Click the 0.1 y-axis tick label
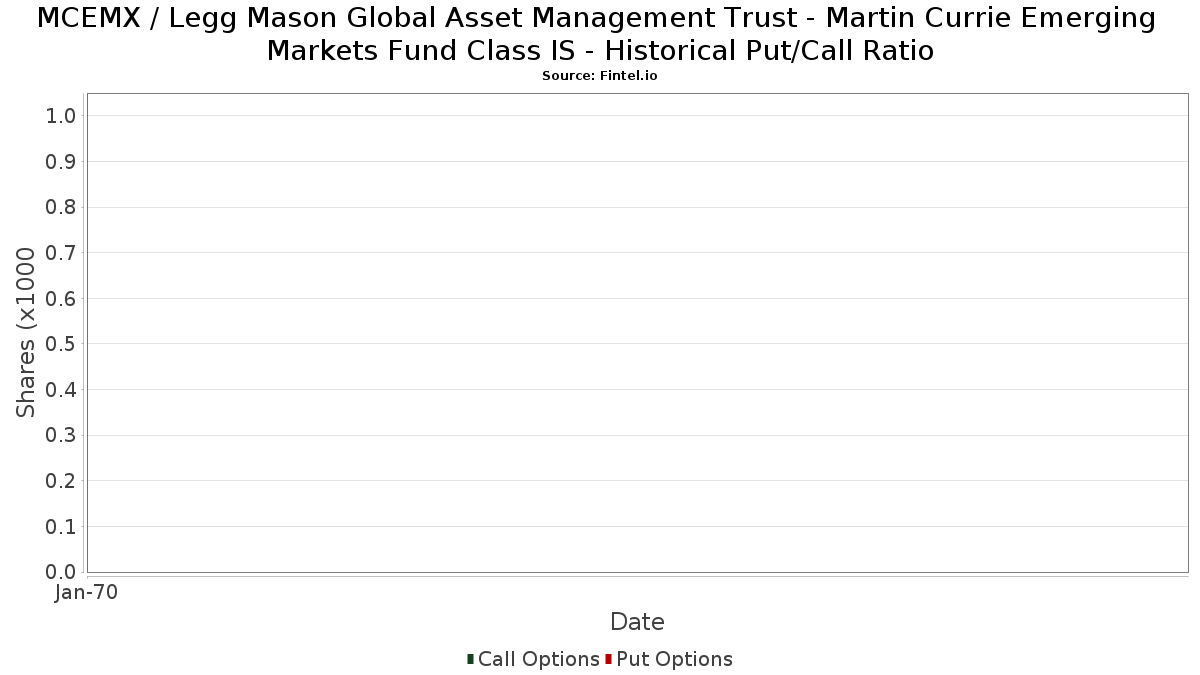 tap(61, 527)
